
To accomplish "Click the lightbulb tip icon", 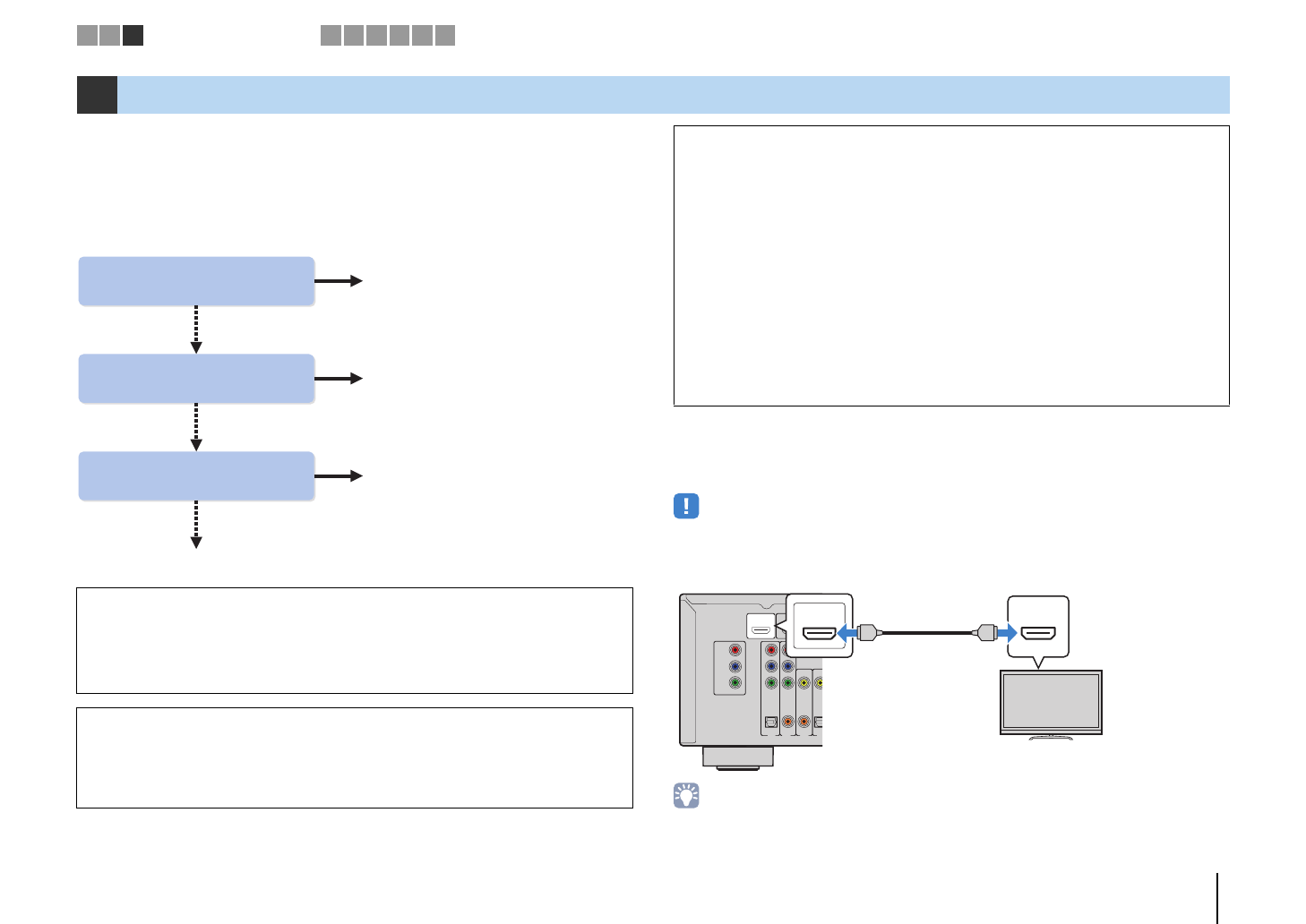I will [685, 795].
